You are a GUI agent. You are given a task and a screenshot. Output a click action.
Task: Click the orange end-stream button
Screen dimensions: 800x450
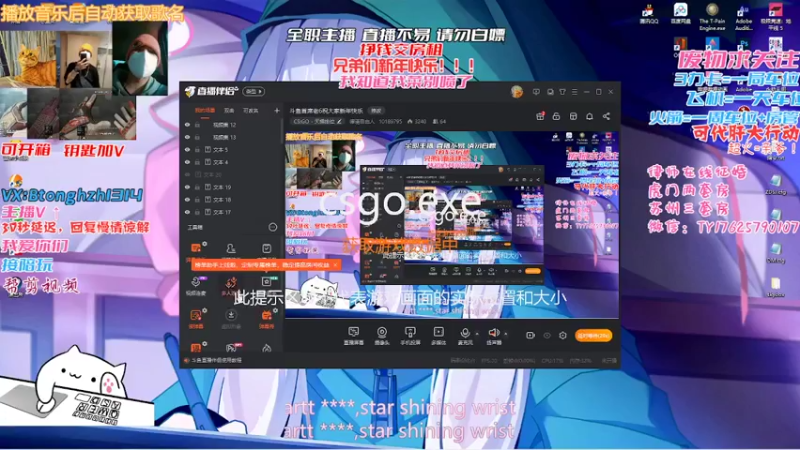pyautogui.click(x=593, y=335)
